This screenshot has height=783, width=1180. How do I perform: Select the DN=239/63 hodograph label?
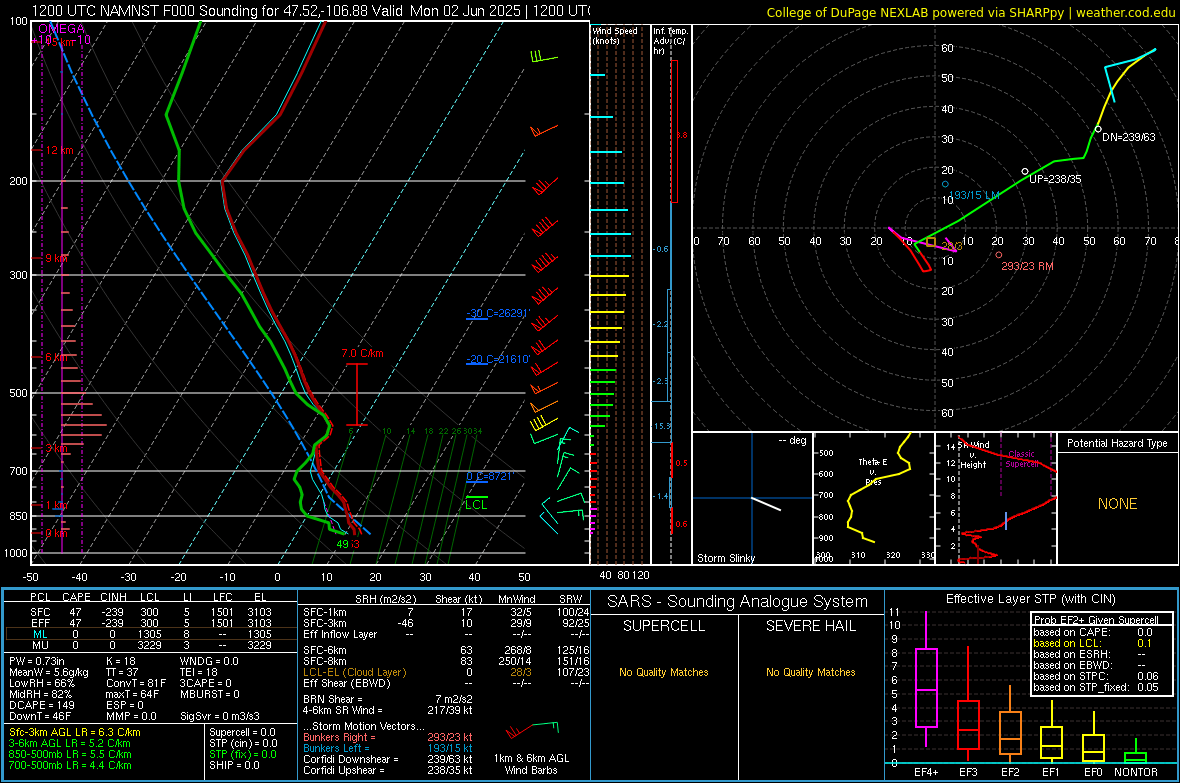click(x=1128, y=137)
